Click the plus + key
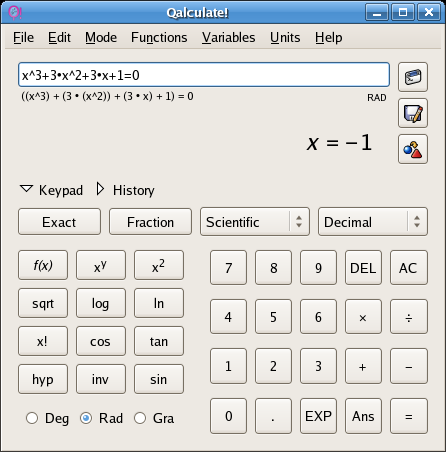Viewport: 446px width, 452px height. click(363, 366)
